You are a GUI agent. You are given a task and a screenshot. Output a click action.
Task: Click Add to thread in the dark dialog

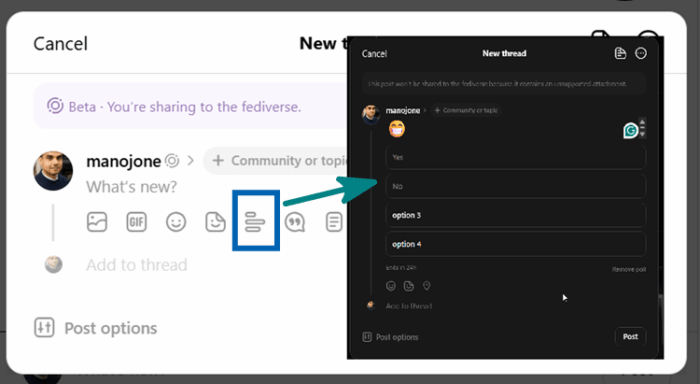[x=408, y=306]
